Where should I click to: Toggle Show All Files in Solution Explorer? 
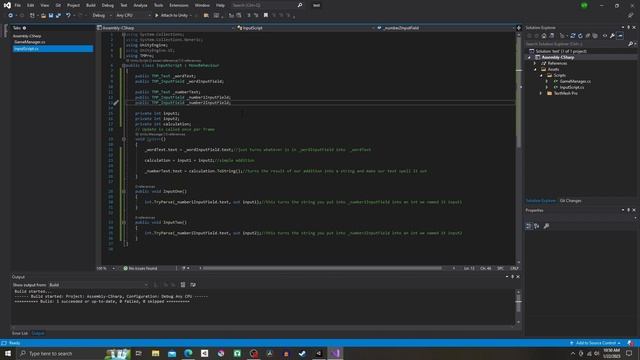(595, 36)
